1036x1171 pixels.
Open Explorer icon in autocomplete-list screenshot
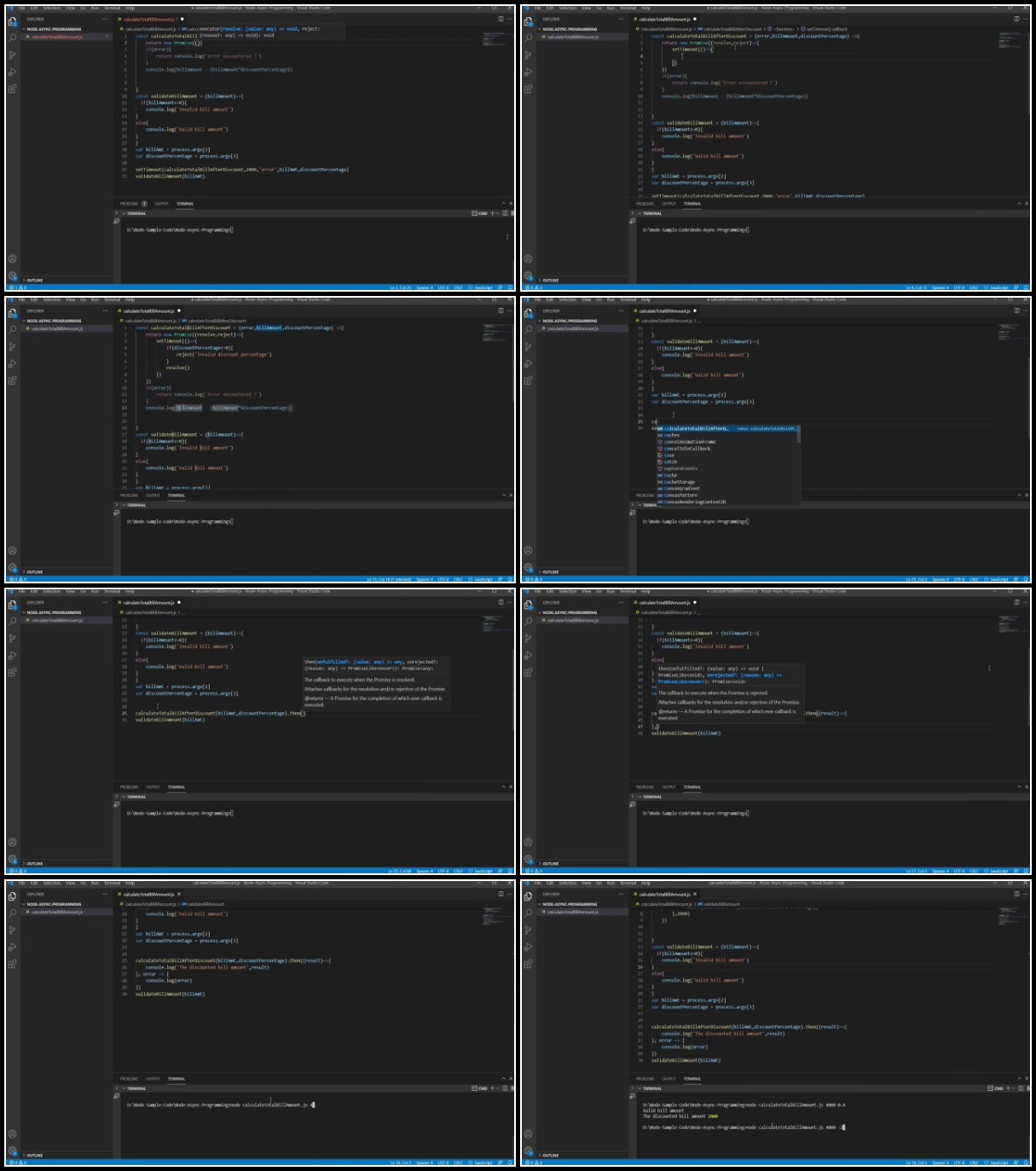[528, 313]
